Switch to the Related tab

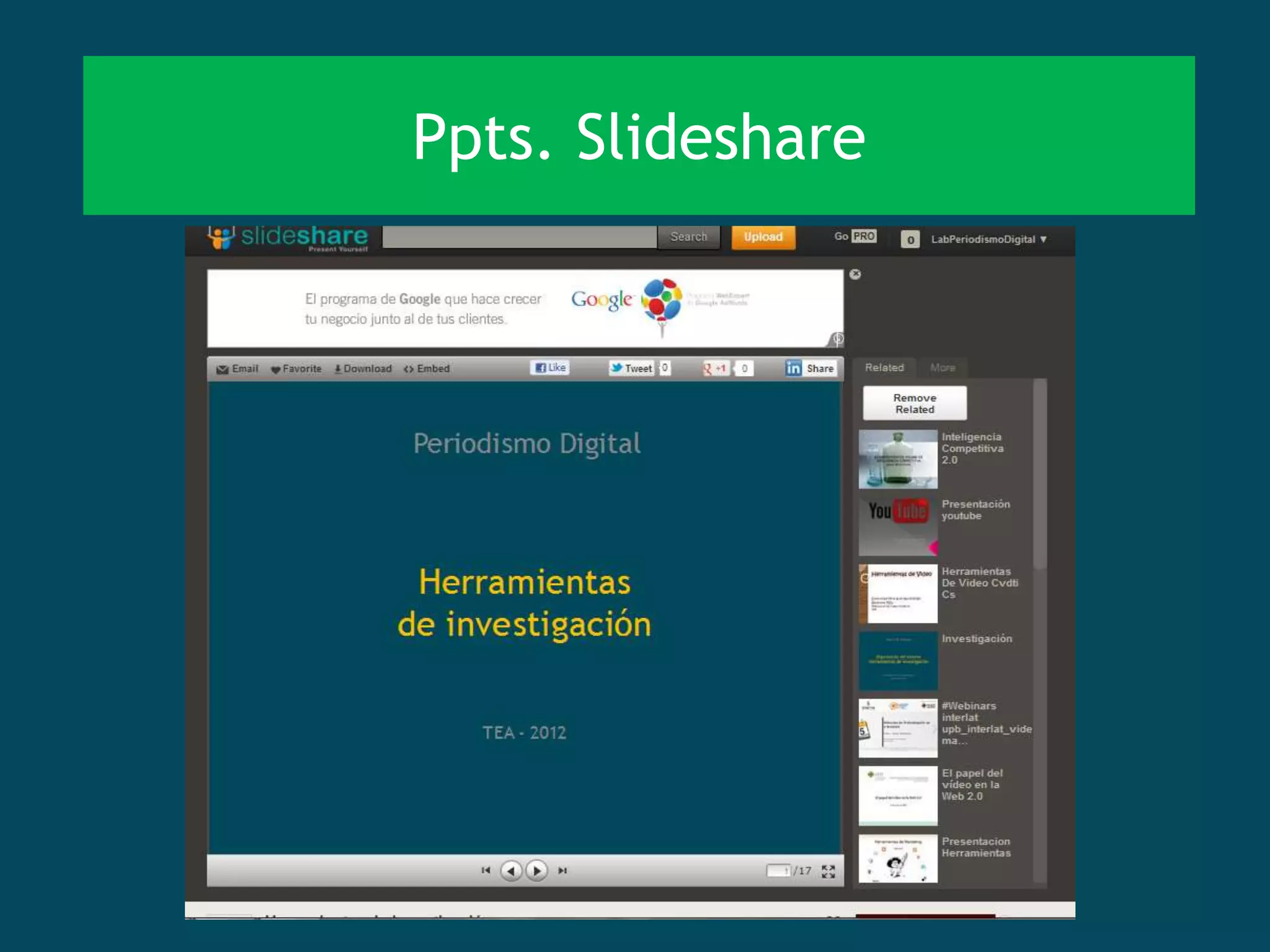(885, 368)
